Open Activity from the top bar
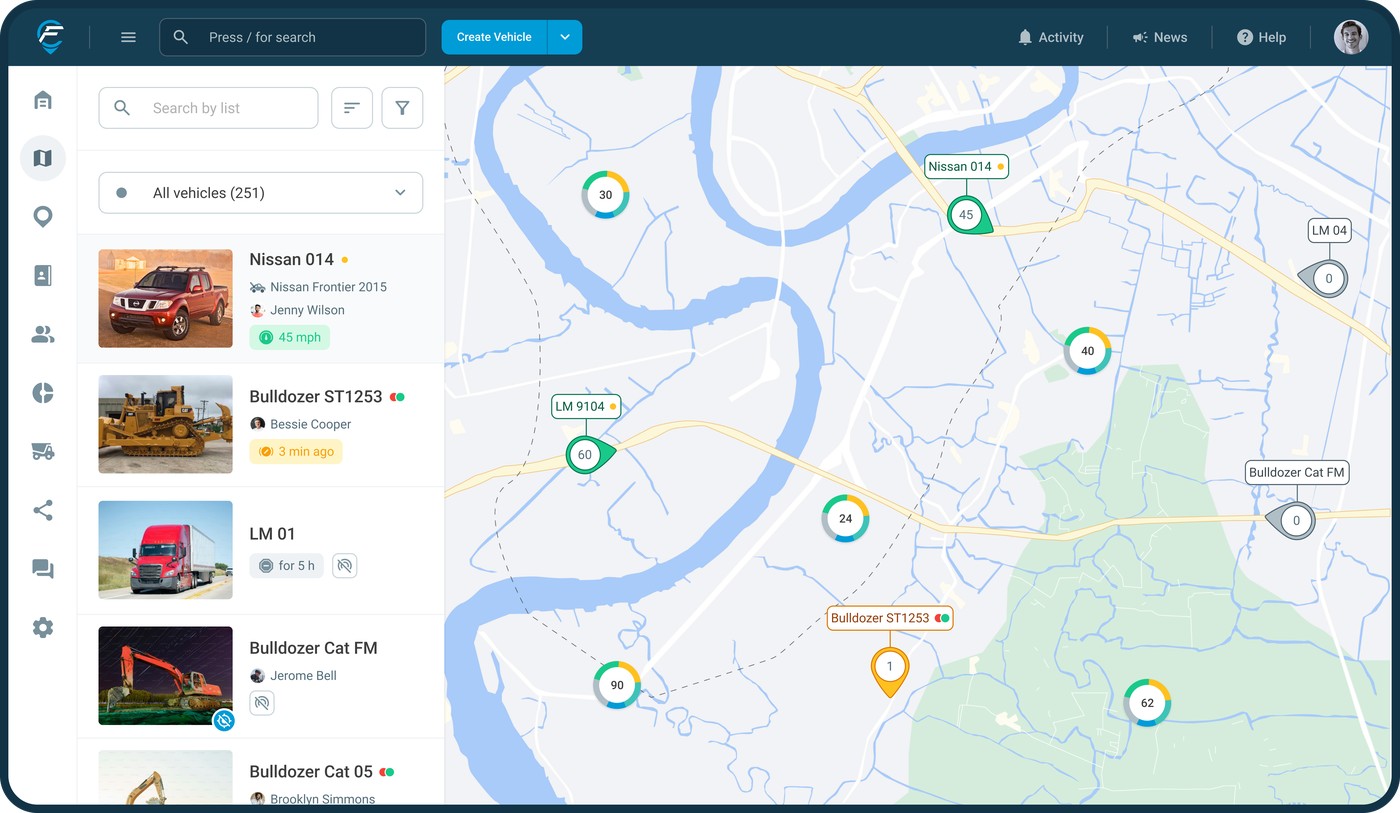This screenshot has height=813, width=1400. [1051, 37]
